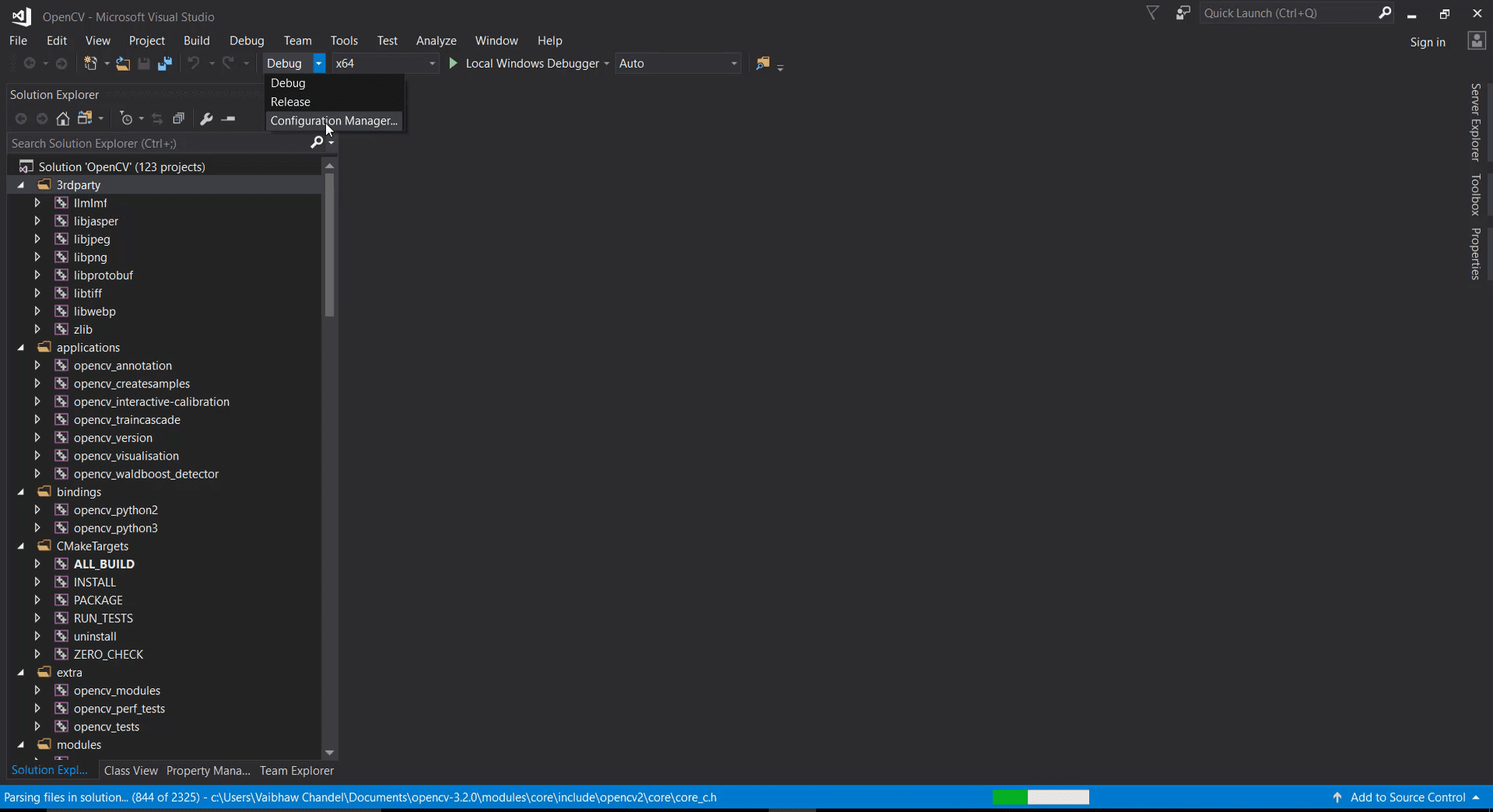This screenshot has height=812, width=1493.
Task: Switch to Property Manager tab
Action: [x=209, y=771]
